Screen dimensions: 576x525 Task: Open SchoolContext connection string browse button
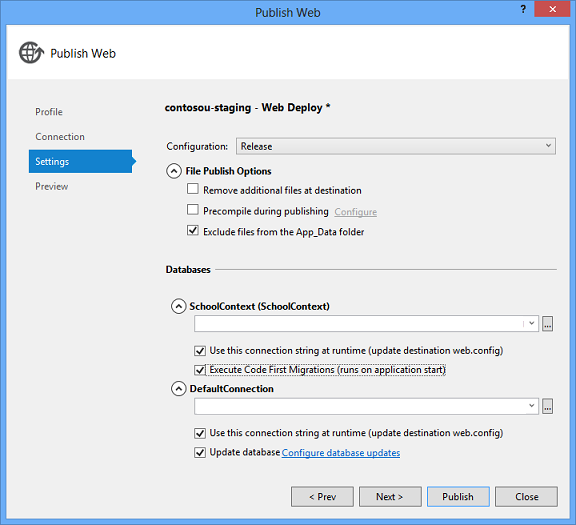[547, 324]
